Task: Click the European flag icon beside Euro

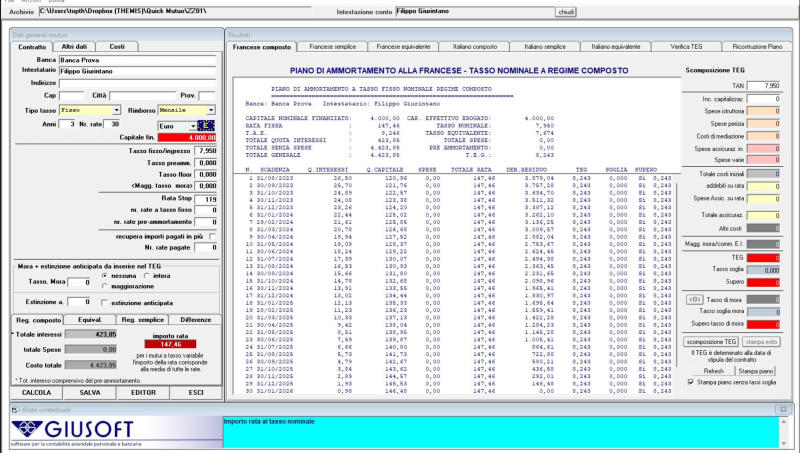Action: click(207, 125)
